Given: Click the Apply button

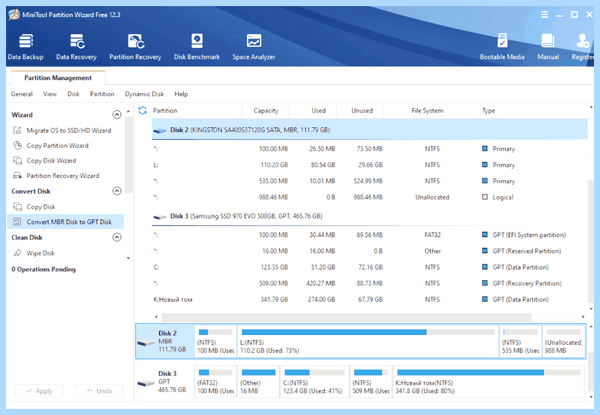Looking at the screenshot, I should (x=39, y=391).
